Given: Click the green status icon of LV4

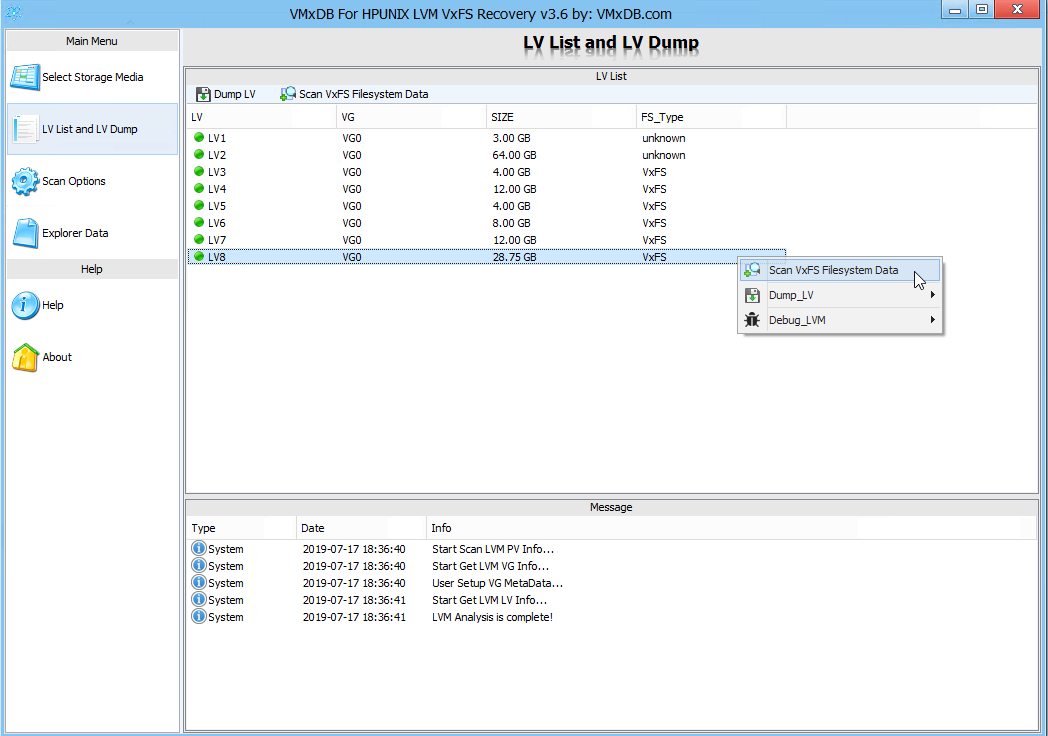Looking at the screenshot, I should (199, 189).
